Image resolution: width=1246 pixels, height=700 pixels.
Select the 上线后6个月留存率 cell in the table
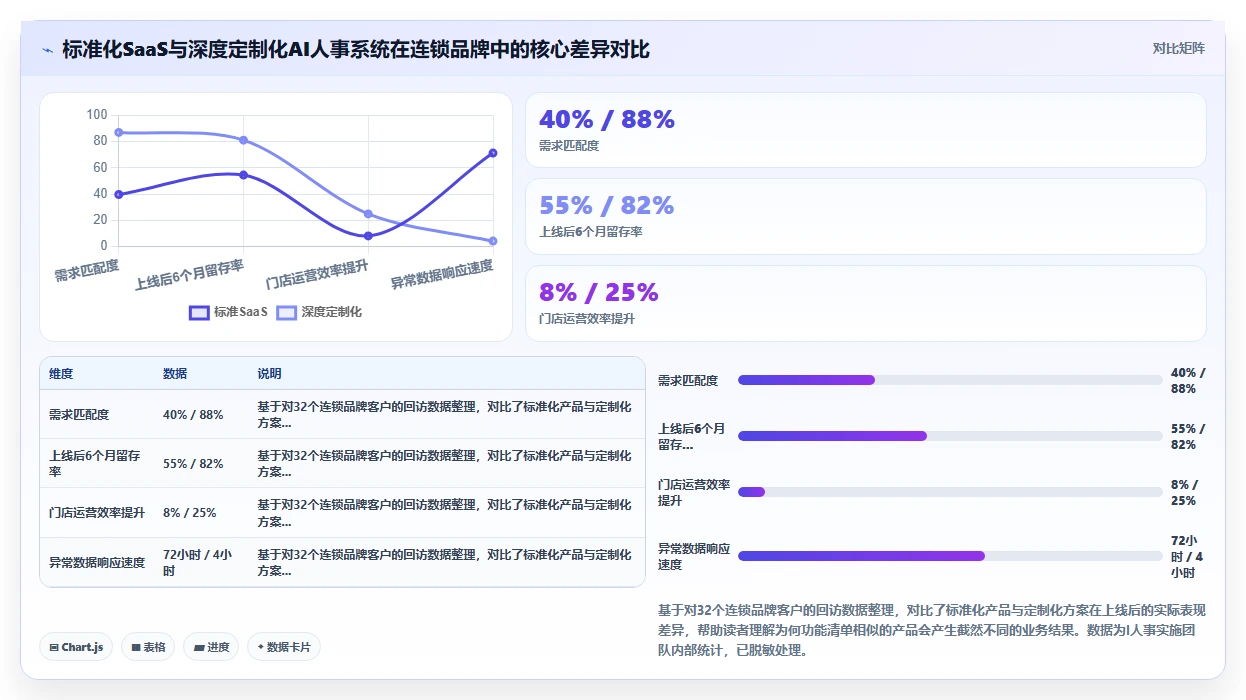coord(95,464)
